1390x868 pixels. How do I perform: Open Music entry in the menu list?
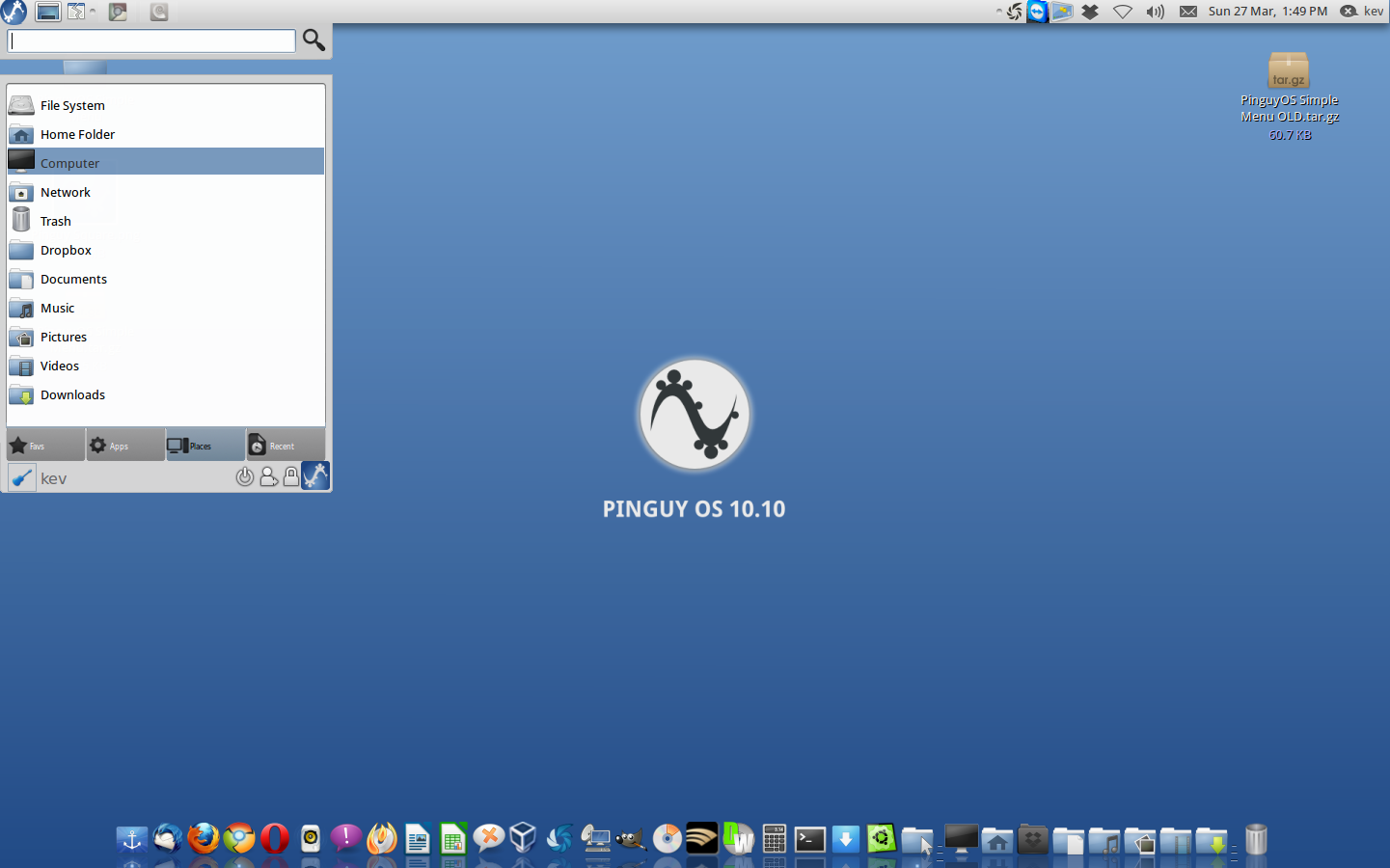pyautogui.click(x=166, y=308)
